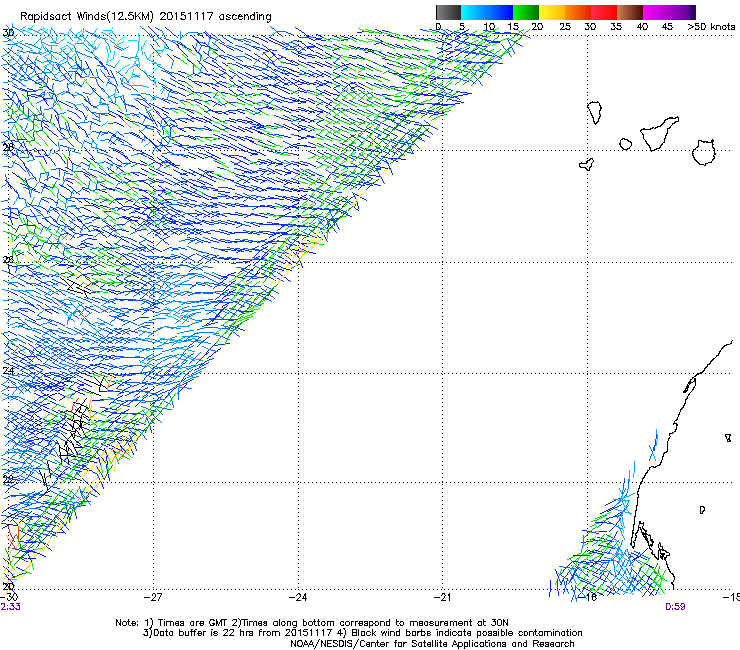
Task: Click the brown 35-40 knots legend swatch
Action: (630, 12)
